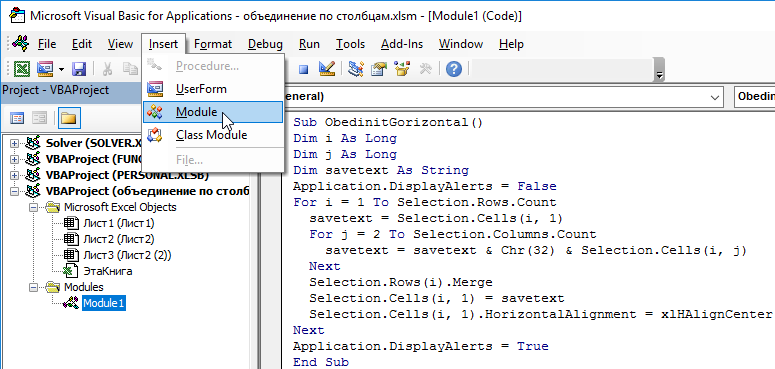Choose UserForm from the Insert menu
Image resolution: width=775 pixels, height=369 pixels.
[x=213, y=89]
